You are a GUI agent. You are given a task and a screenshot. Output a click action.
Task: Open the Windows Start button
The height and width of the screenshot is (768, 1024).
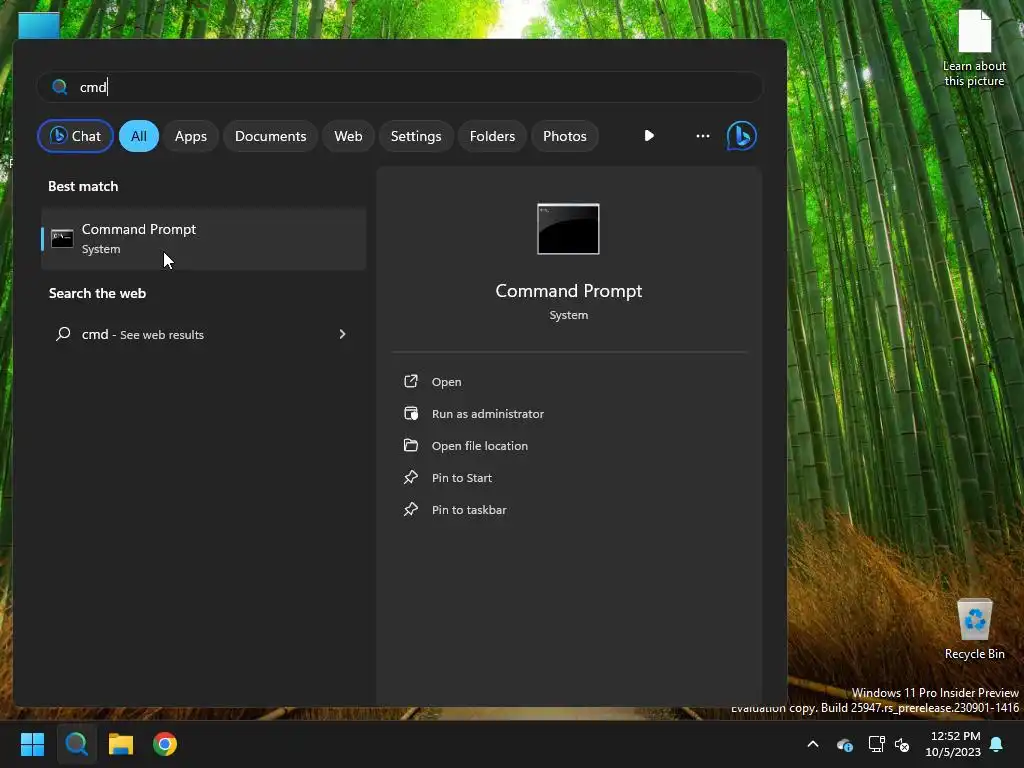32,744
